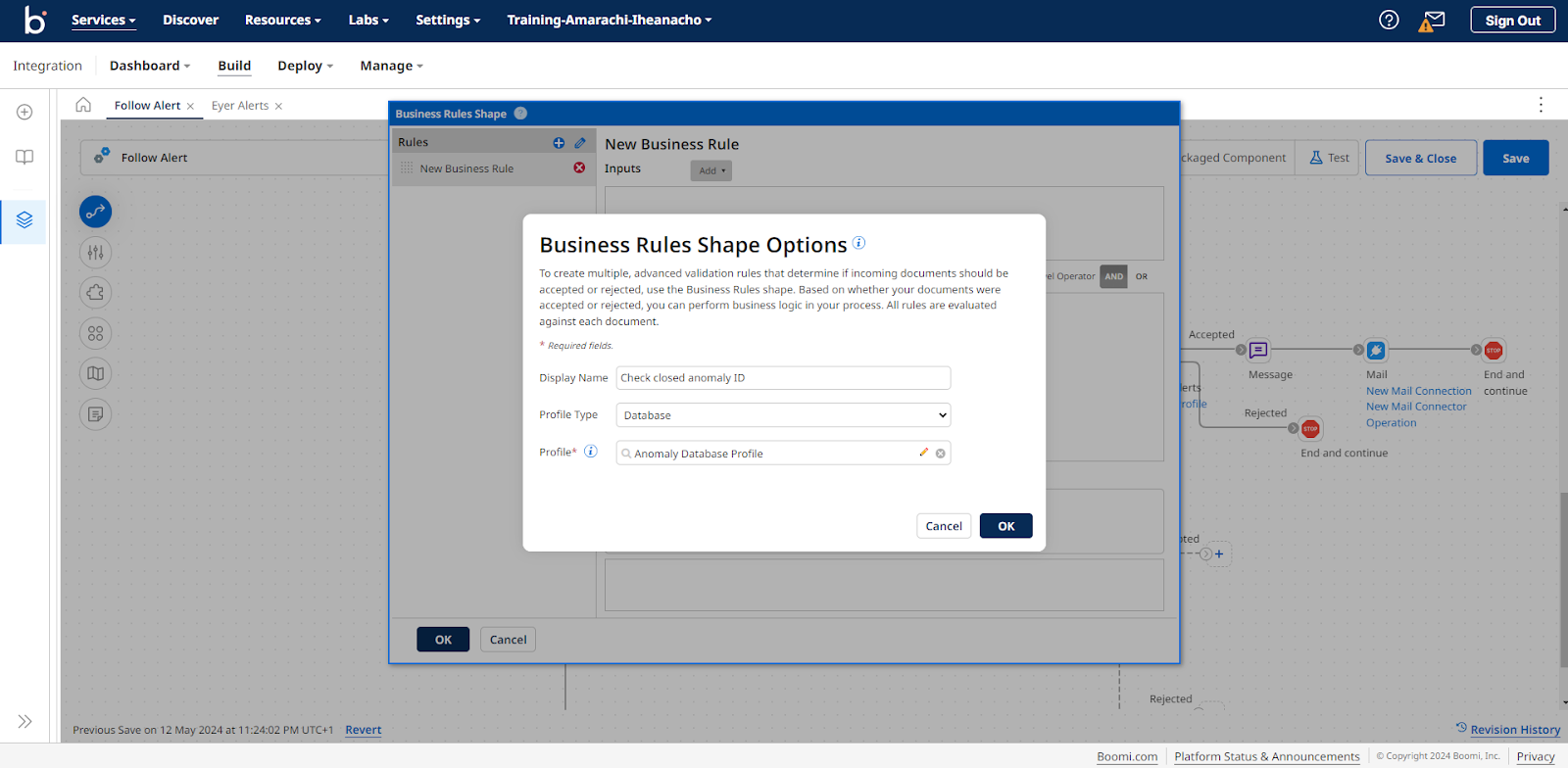Click the Message shape icon on canvas
This screenshot has width=1568, height=768.
click(x=1258, y=350)
